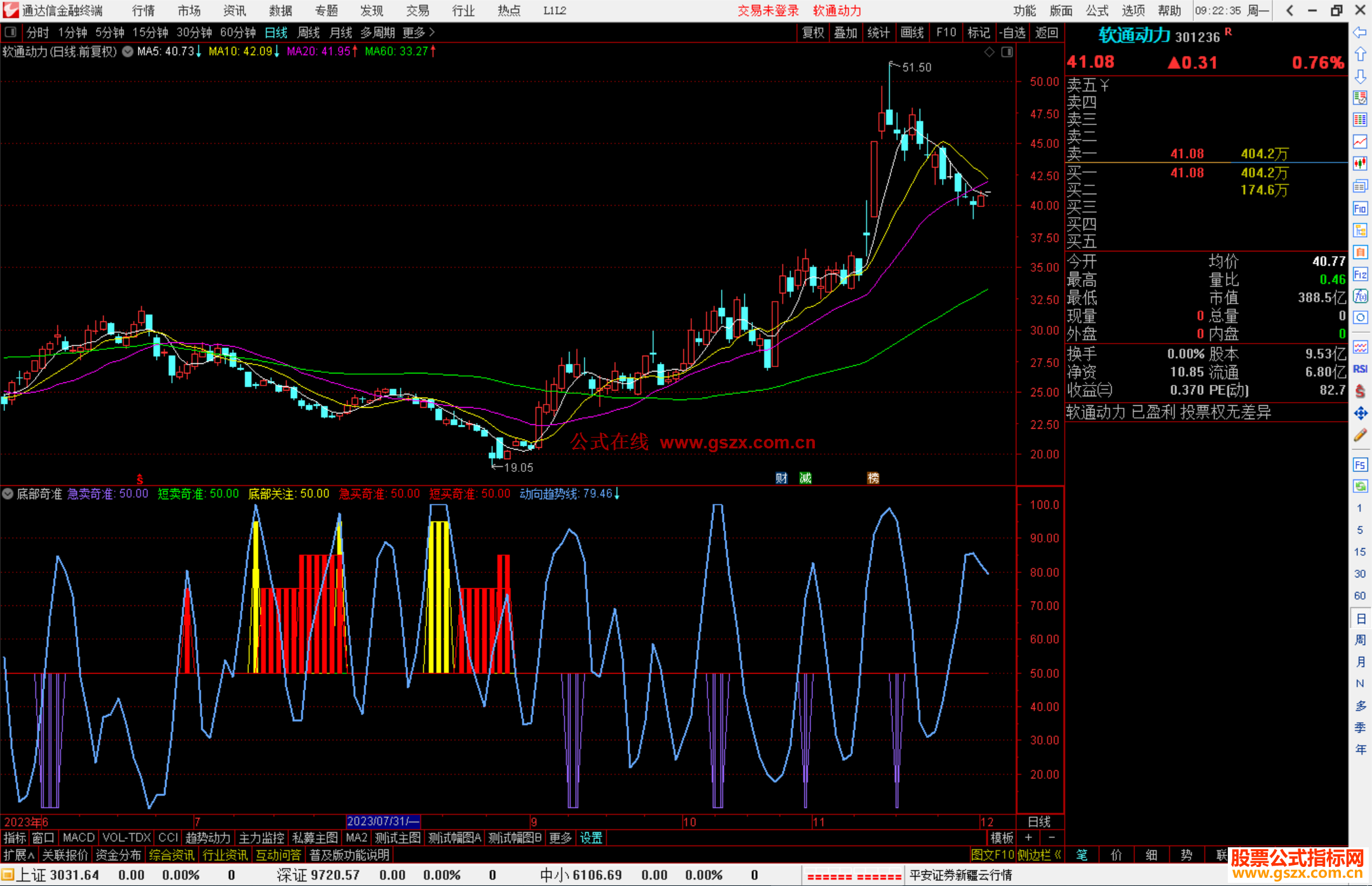The height and width of the screenshot is (886, 1372).
Task: Open the F10 info icon in sidebar
Action: coord(1360,208)
